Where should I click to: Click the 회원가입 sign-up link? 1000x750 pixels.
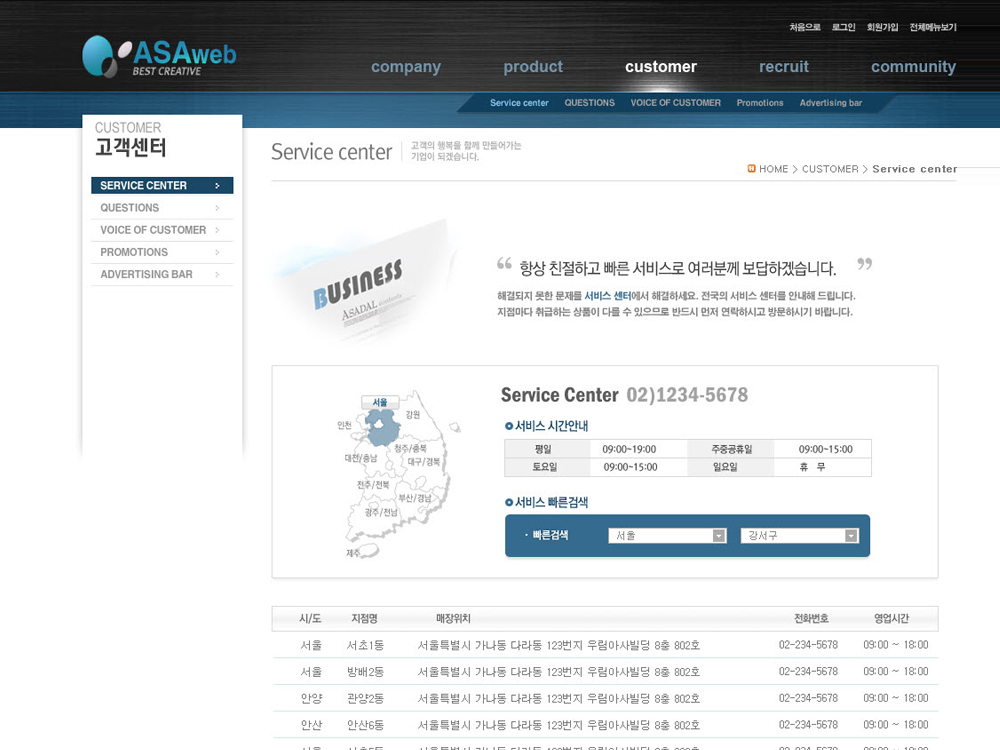[882, 28]
